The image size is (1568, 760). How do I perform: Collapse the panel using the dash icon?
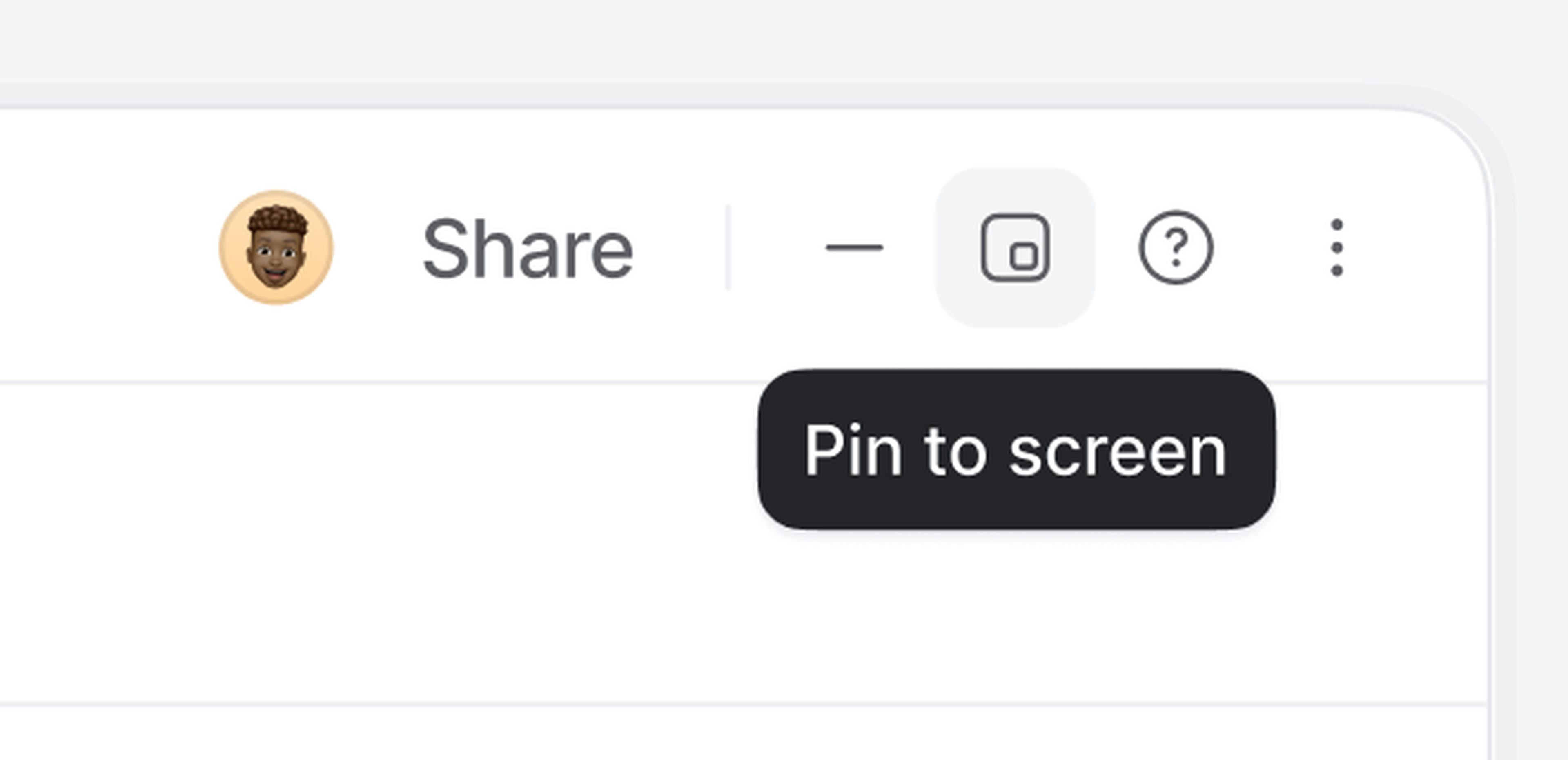854,248
